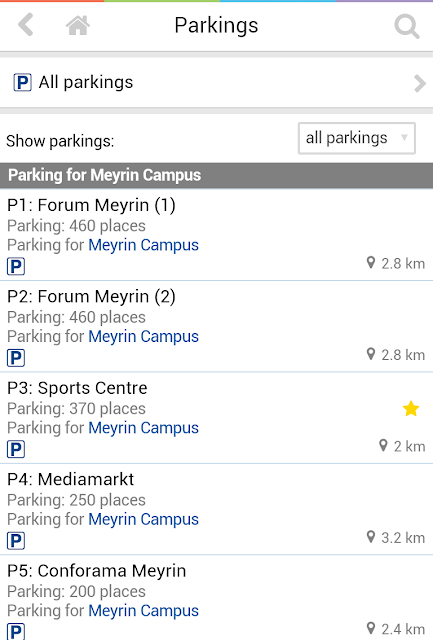Tap the back arrow icon
The height and width of the screenshot is (640, 433).
26,25
